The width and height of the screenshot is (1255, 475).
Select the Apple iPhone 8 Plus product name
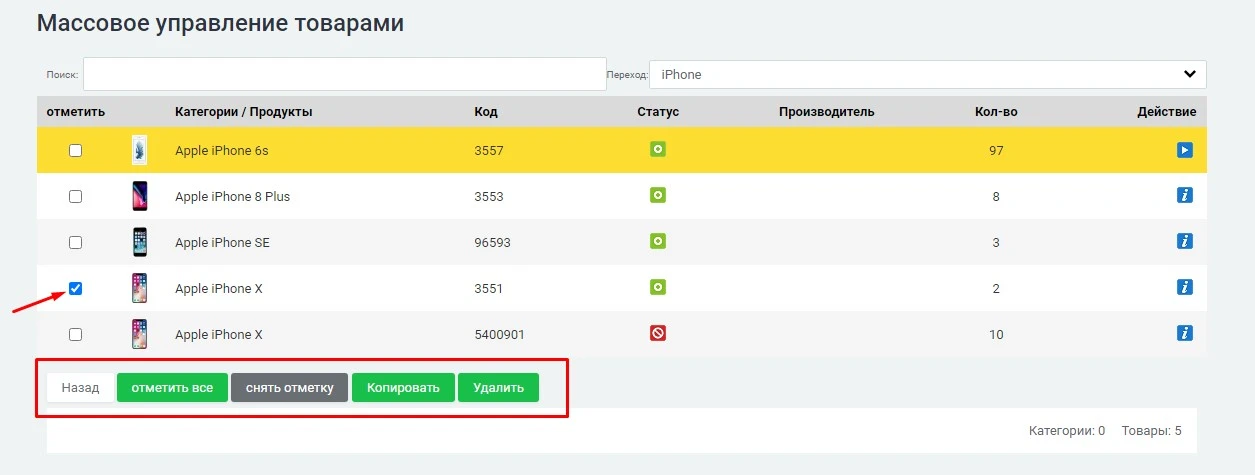[x=232, y=196]
